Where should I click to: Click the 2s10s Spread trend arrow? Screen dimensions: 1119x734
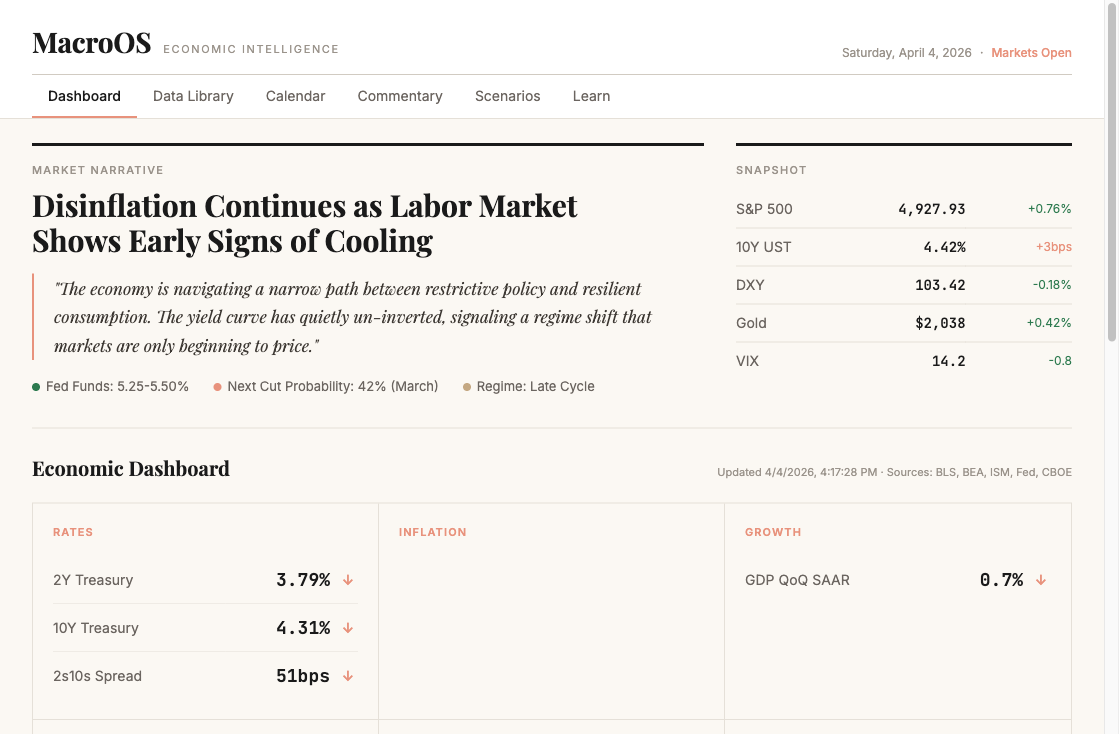click(x=348, y=676)
